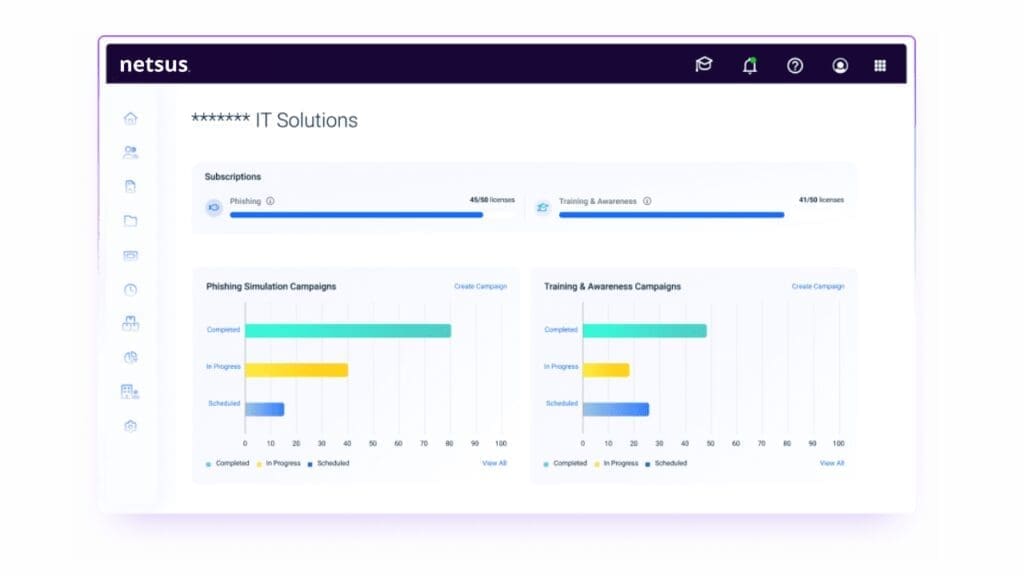Open the pie chart reports sidebar icon
1024x576 pixels.
[x=131, y=357]
